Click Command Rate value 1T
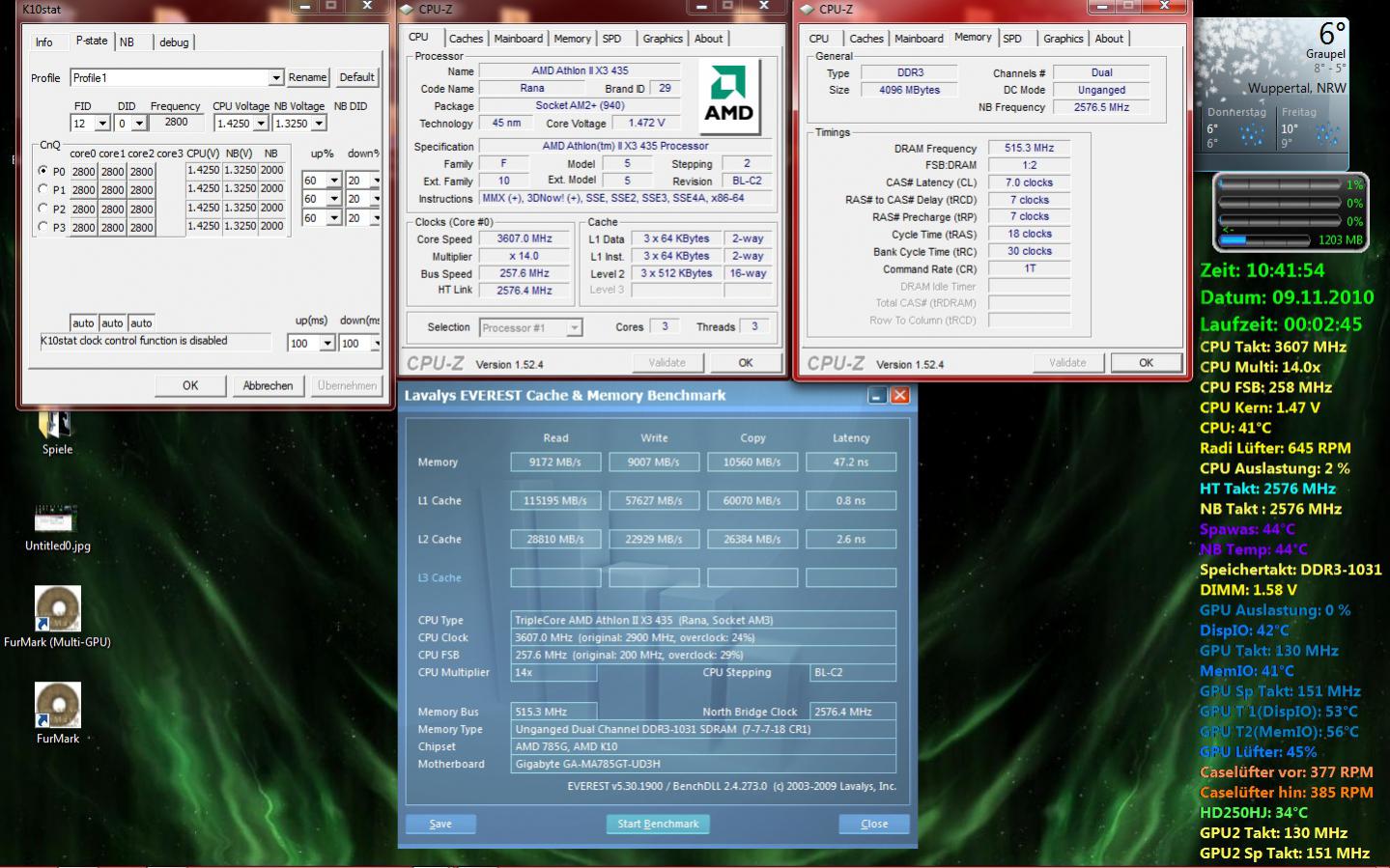This screenshot has height=868, width=1390. [x=1029, y=269]
